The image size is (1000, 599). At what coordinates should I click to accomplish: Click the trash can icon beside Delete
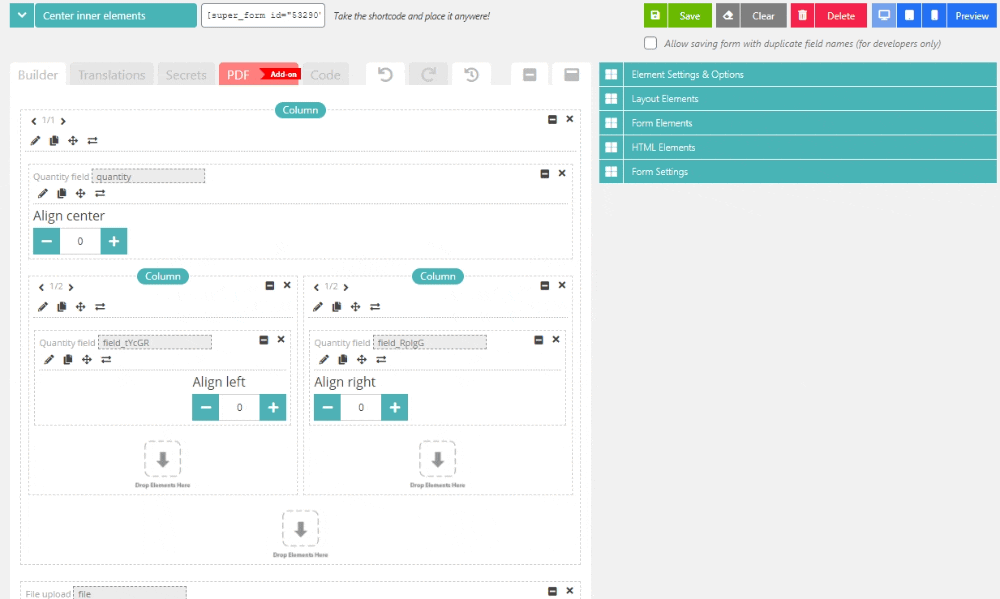point(802,15)
